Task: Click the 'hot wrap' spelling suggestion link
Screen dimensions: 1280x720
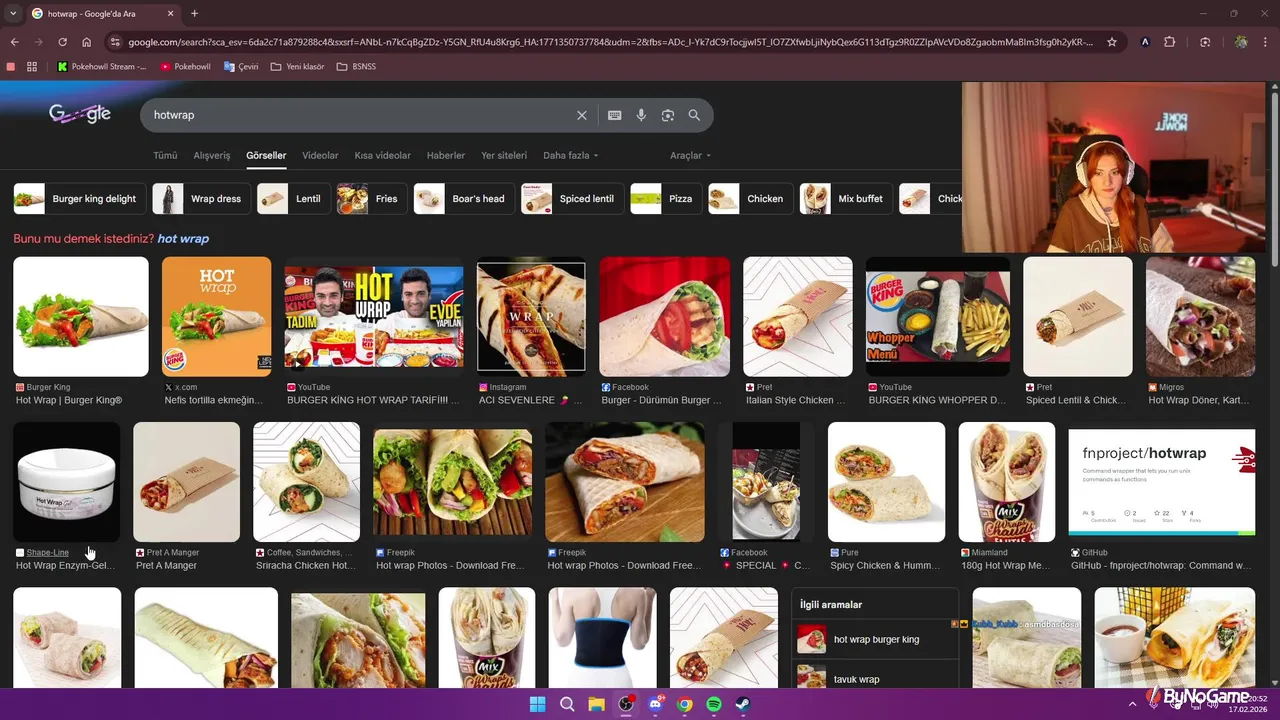Action: pyautogui.click(x=183, y=239)
